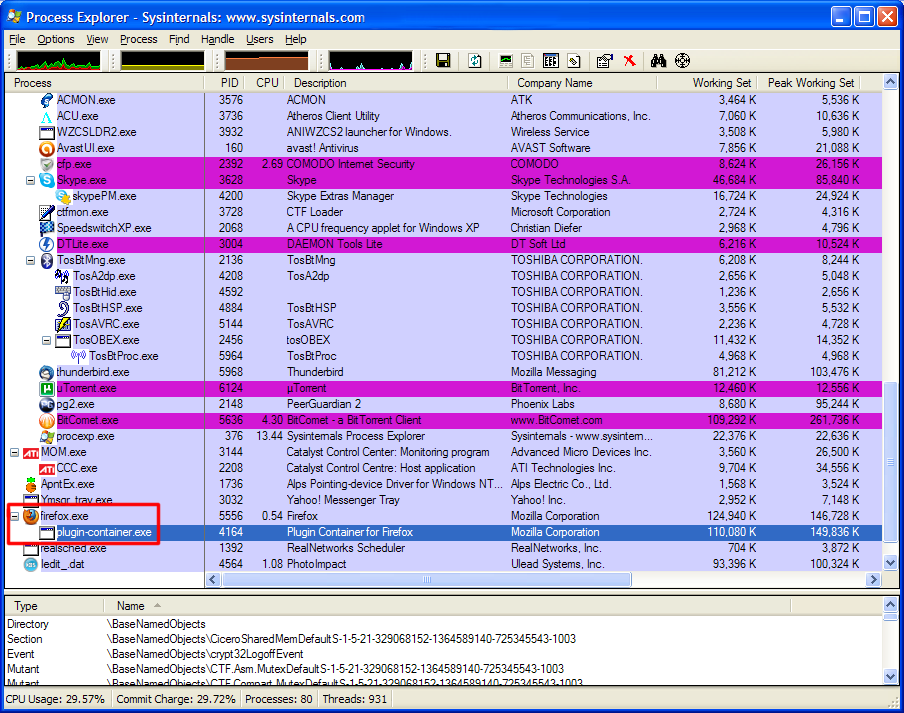Click the ApntEx.exe icon
904x713 pixels.
tap(31, 485)
